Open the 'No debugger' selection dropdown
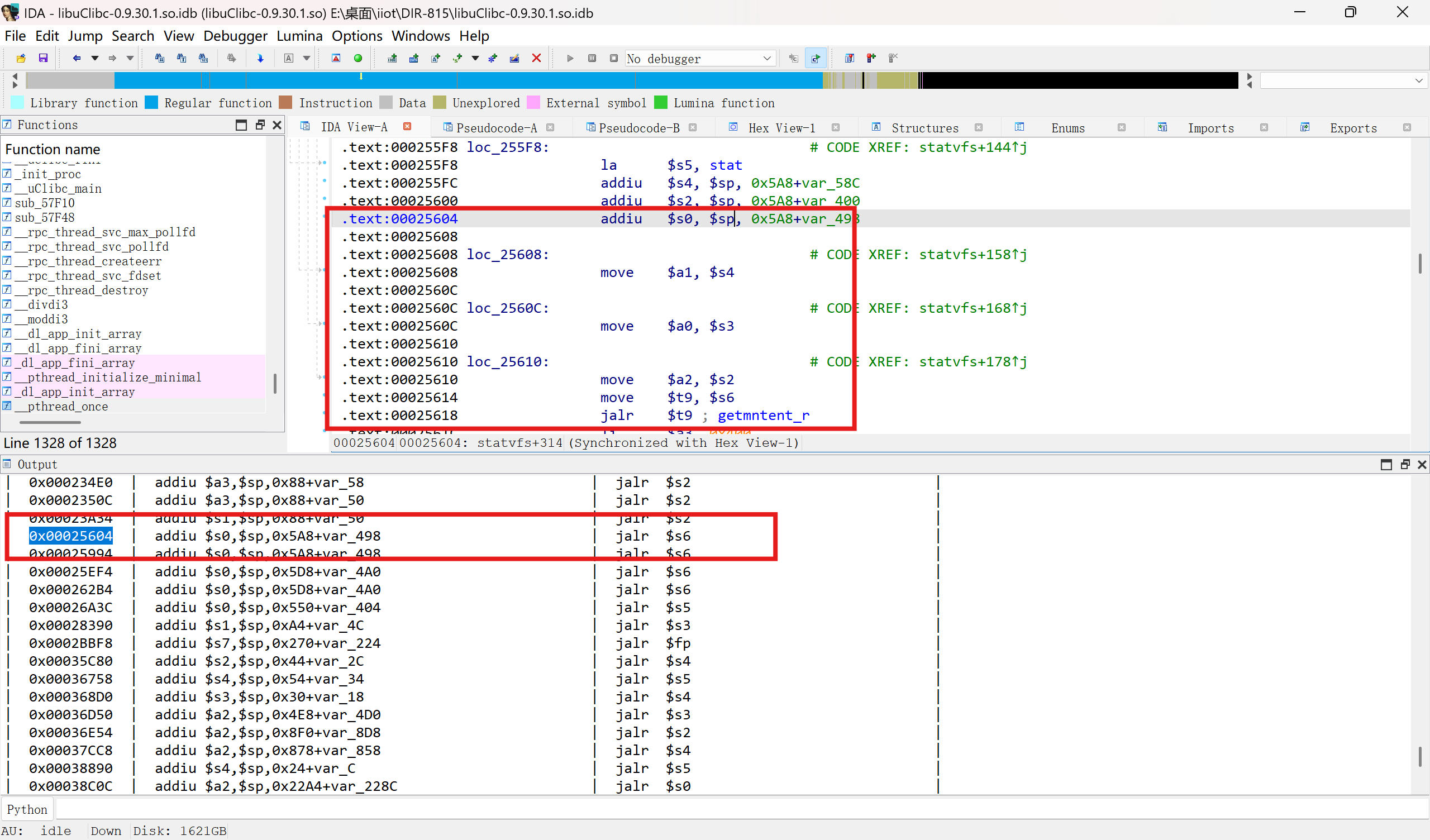The height and width of the screenshot is (840, 1430). tap(700, 59)
